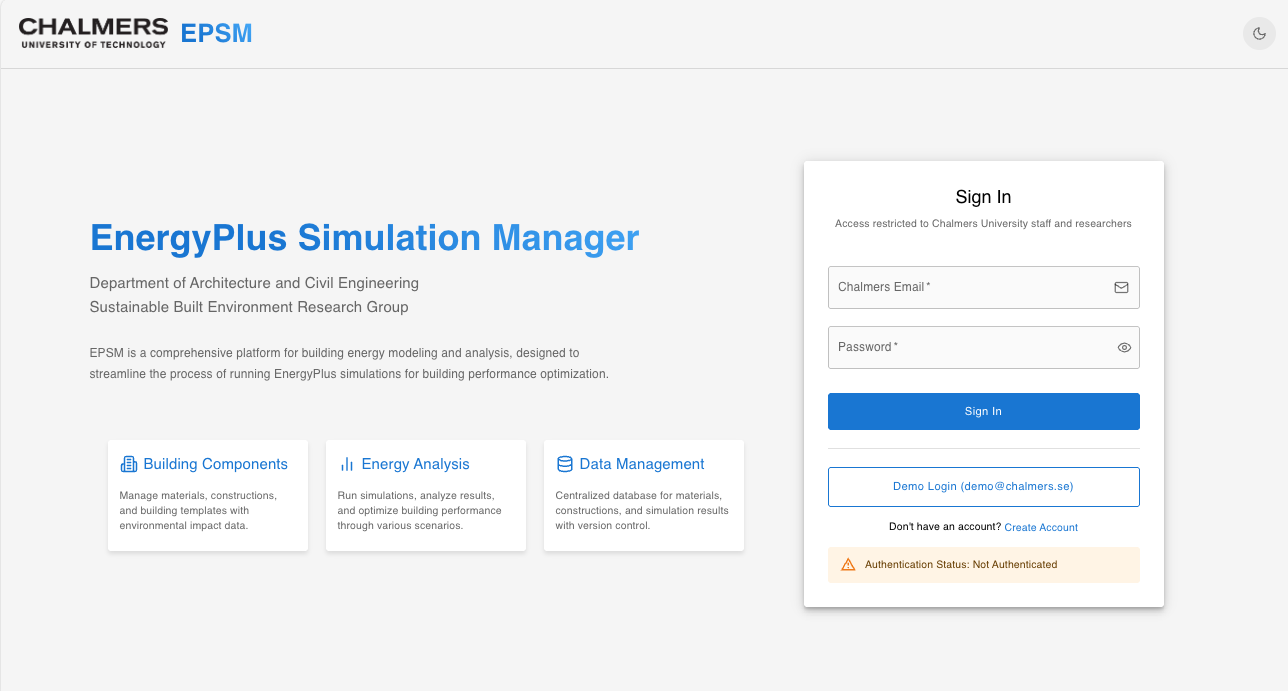Use the Demo Login option

click(x=983, y=486)
